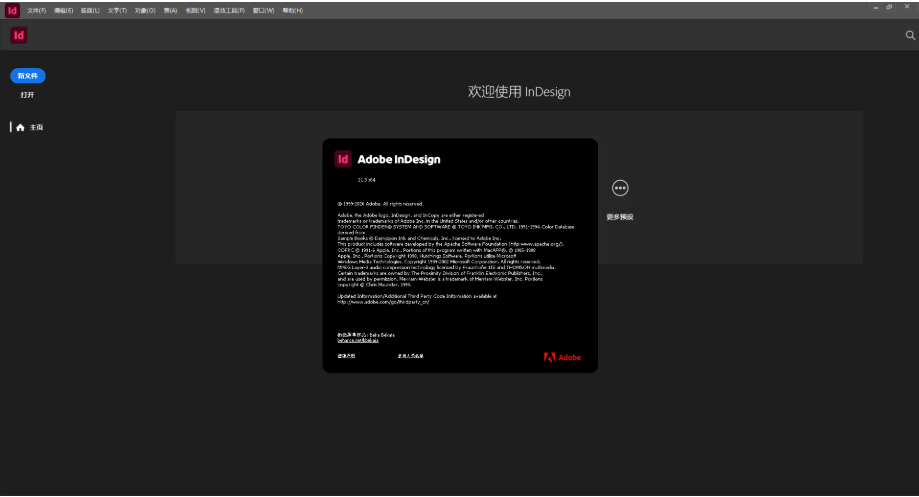Open the 文字(T) menu

[x=117, y=11]
